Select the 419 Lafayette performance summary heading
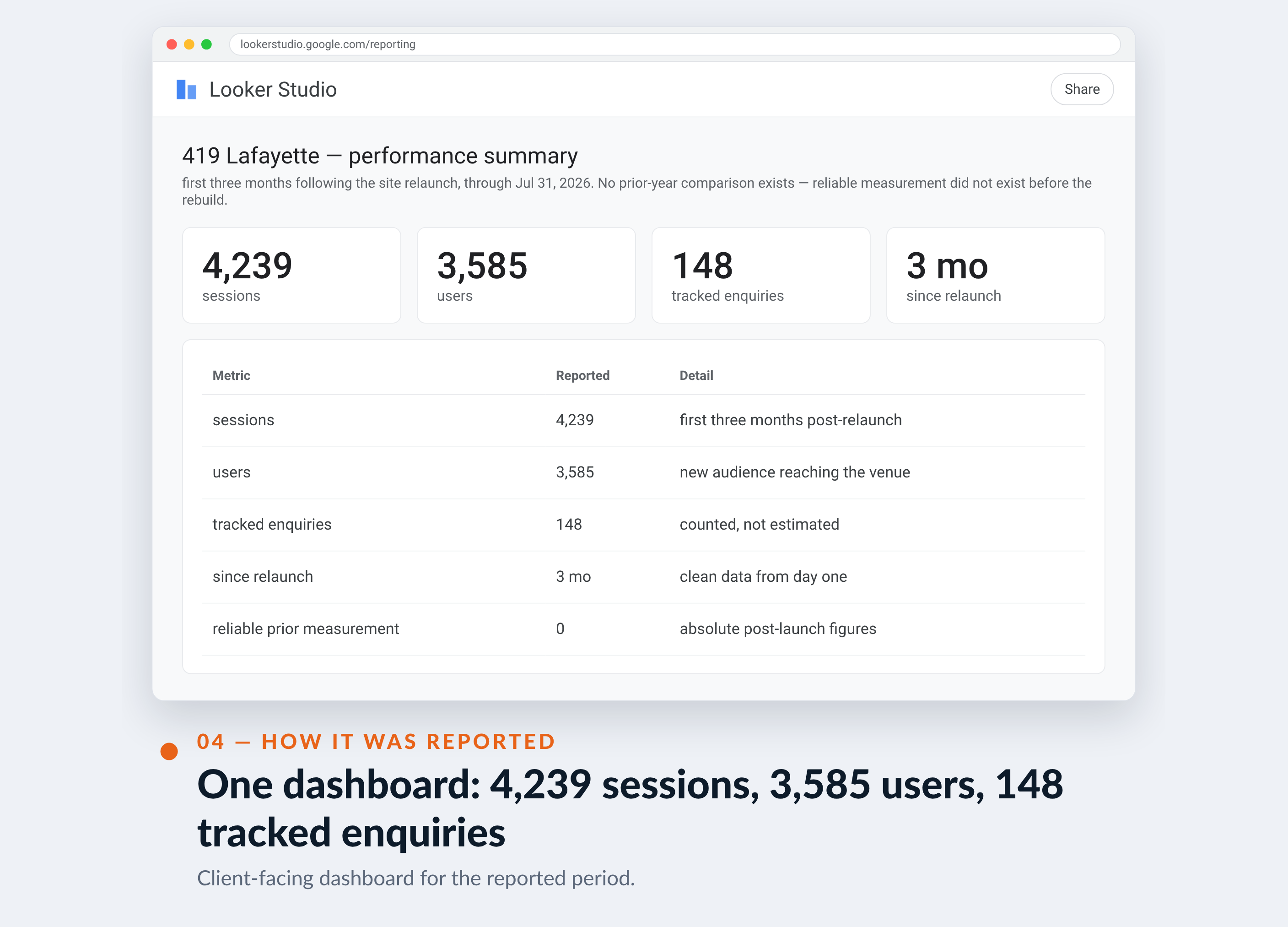Screen dimensions: 1288x927 pos(379,156)
